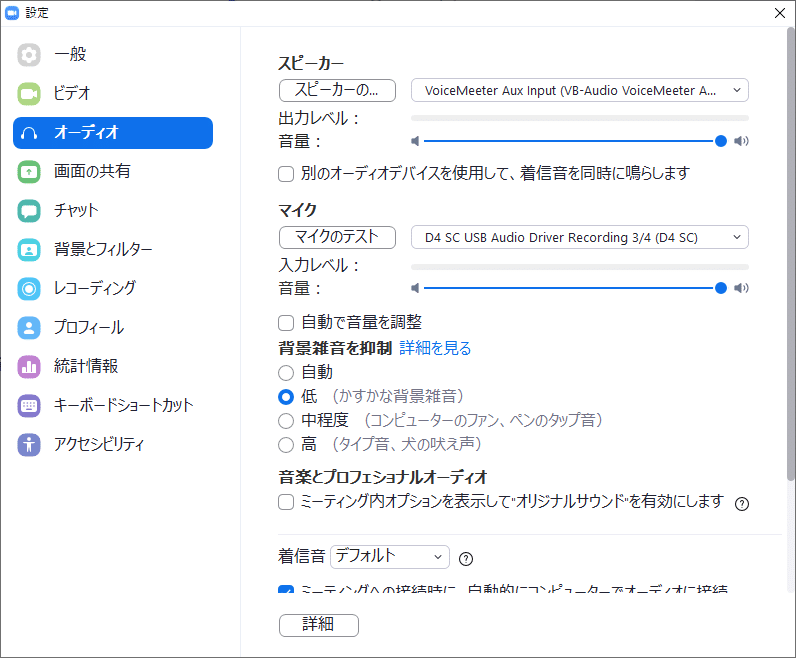This screenshot has height=658, width=796.
Task: Click the 背景とフィルター icon
Action: coord(29,250)
